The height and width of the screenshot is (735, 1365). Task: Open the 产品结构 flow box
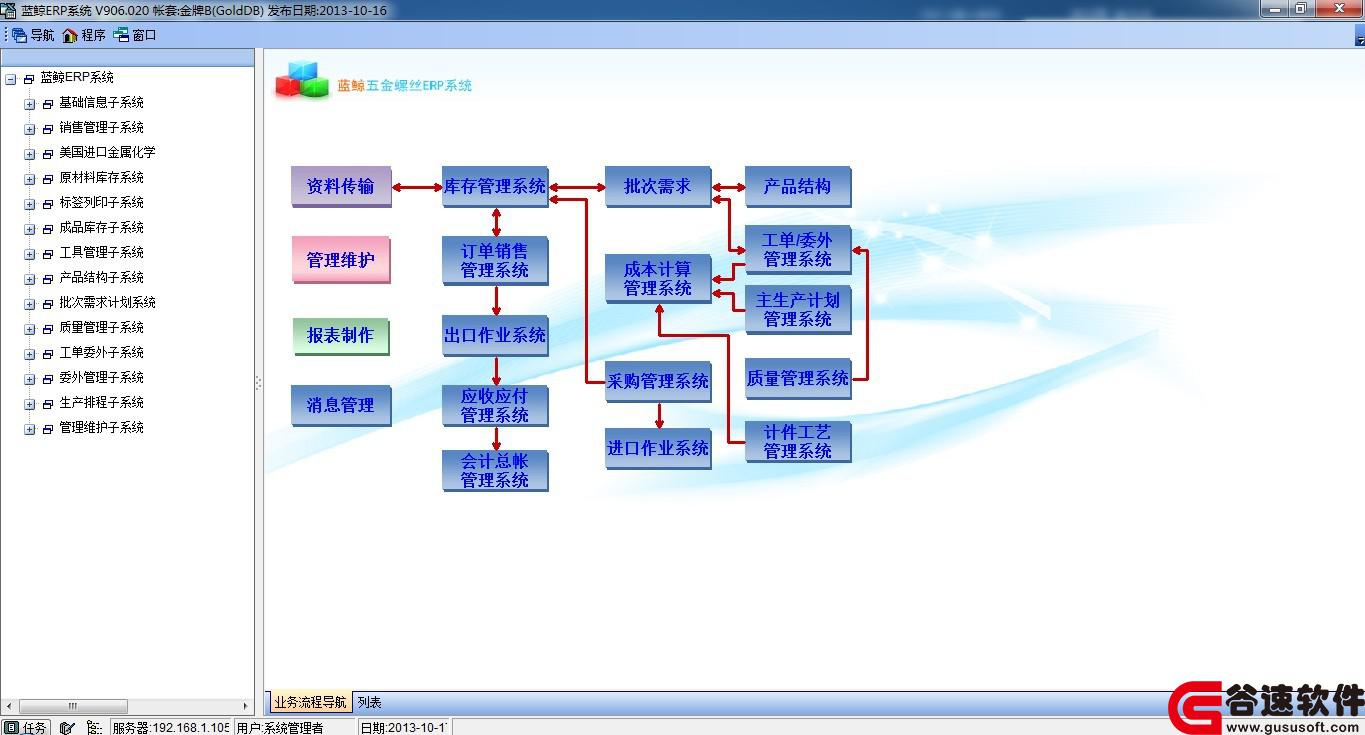(x=797, y=186)
